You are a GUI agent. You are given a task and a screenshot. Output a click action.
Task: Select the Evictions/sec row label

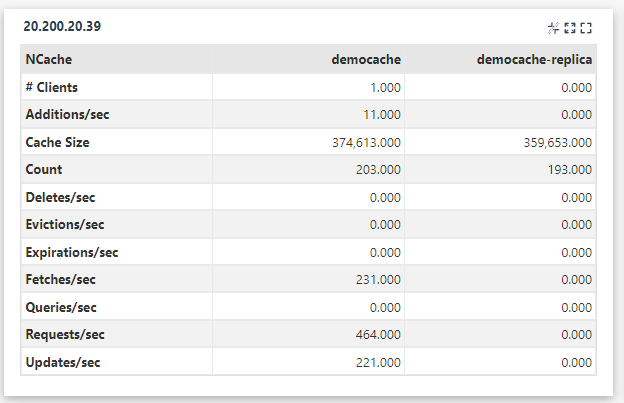click(65, 224)
